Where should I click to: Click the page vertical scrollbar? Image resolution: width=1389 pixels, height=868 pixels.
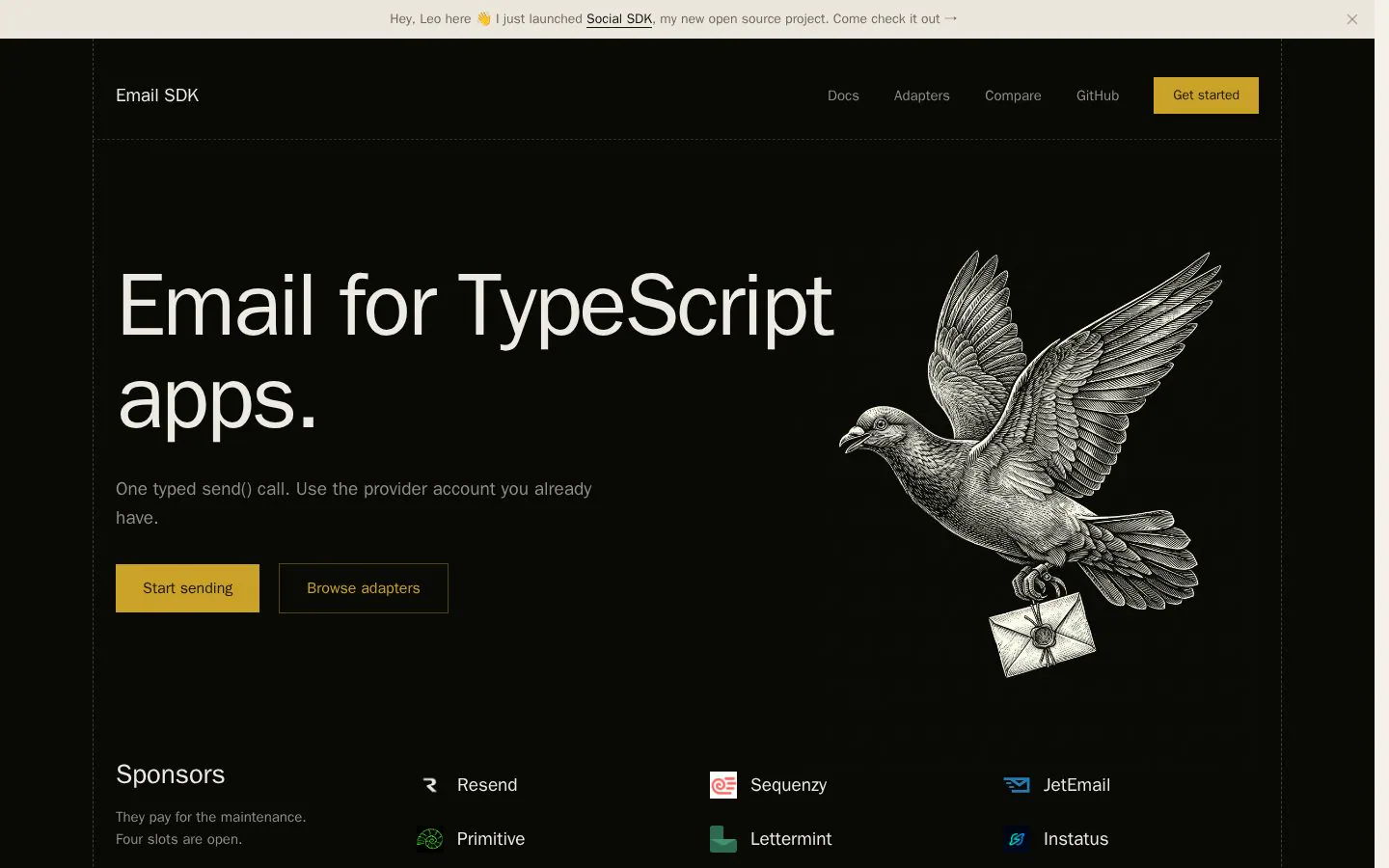coord(1381,434)
